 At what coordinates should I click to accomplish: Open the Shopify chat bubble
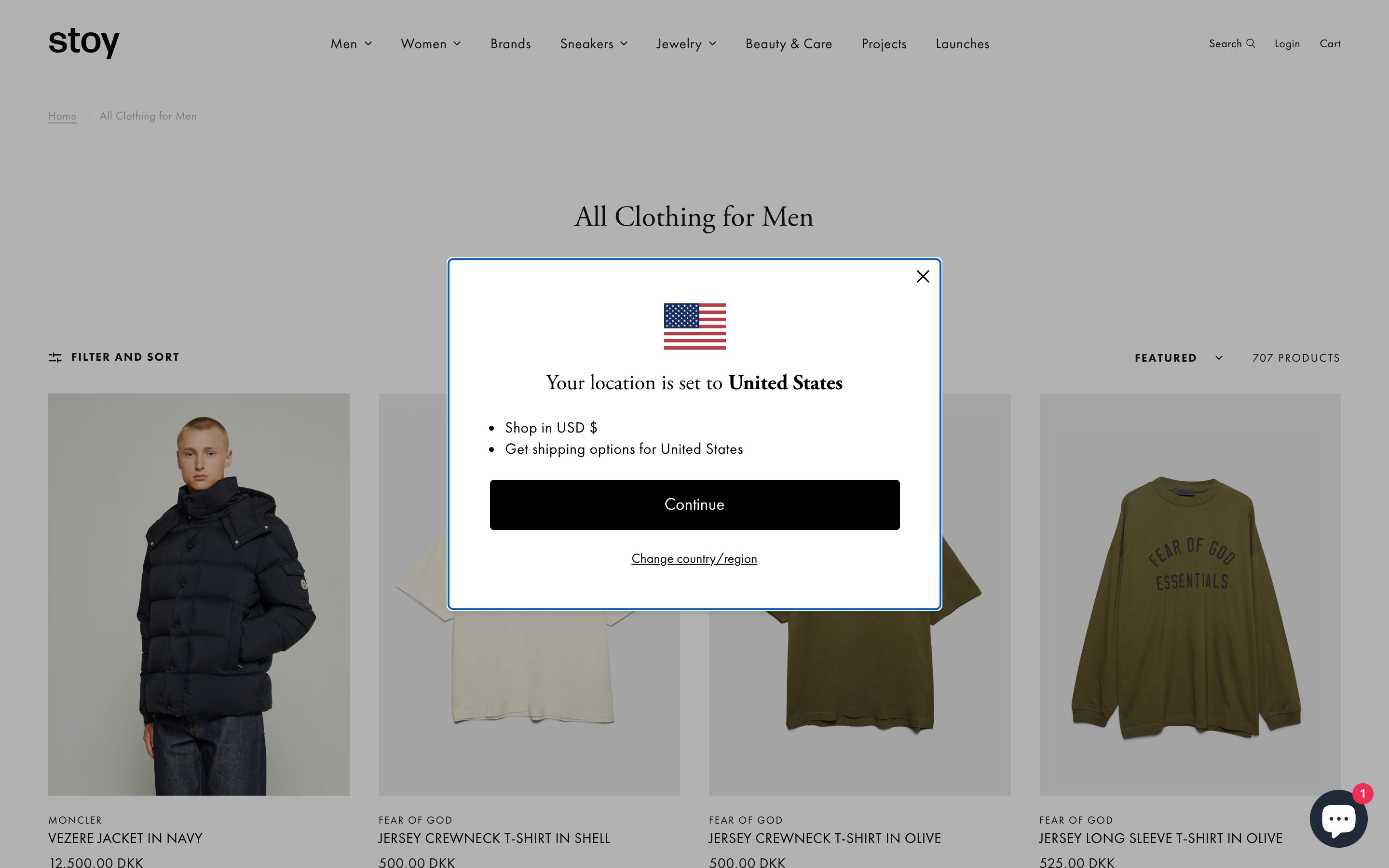click(1338, 818)
